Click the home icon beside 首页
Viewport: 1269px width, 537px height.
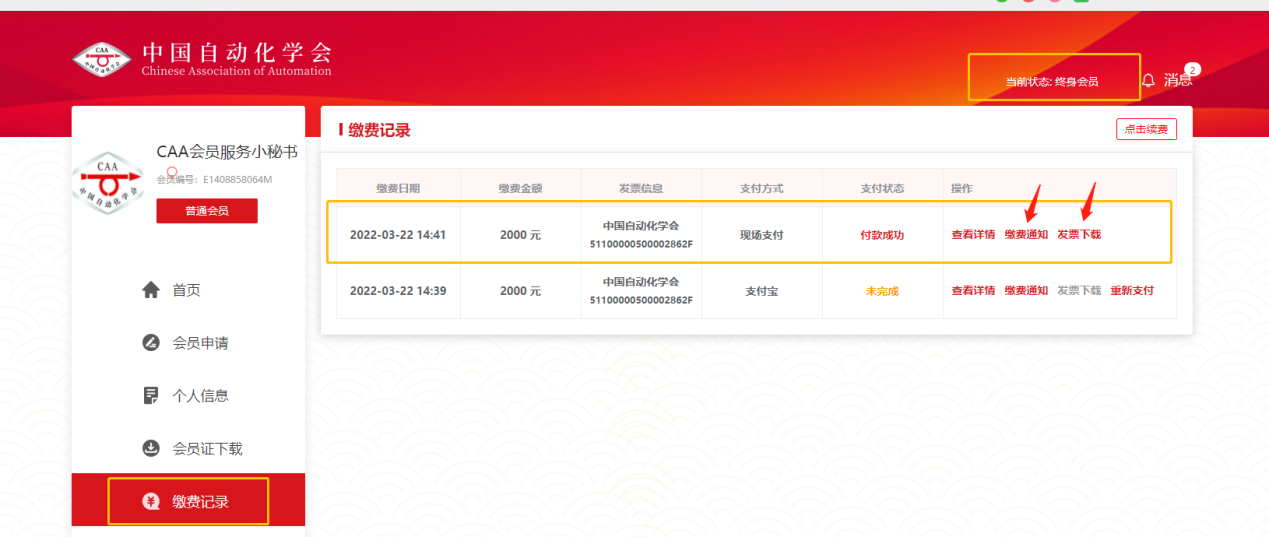point(151,290)
